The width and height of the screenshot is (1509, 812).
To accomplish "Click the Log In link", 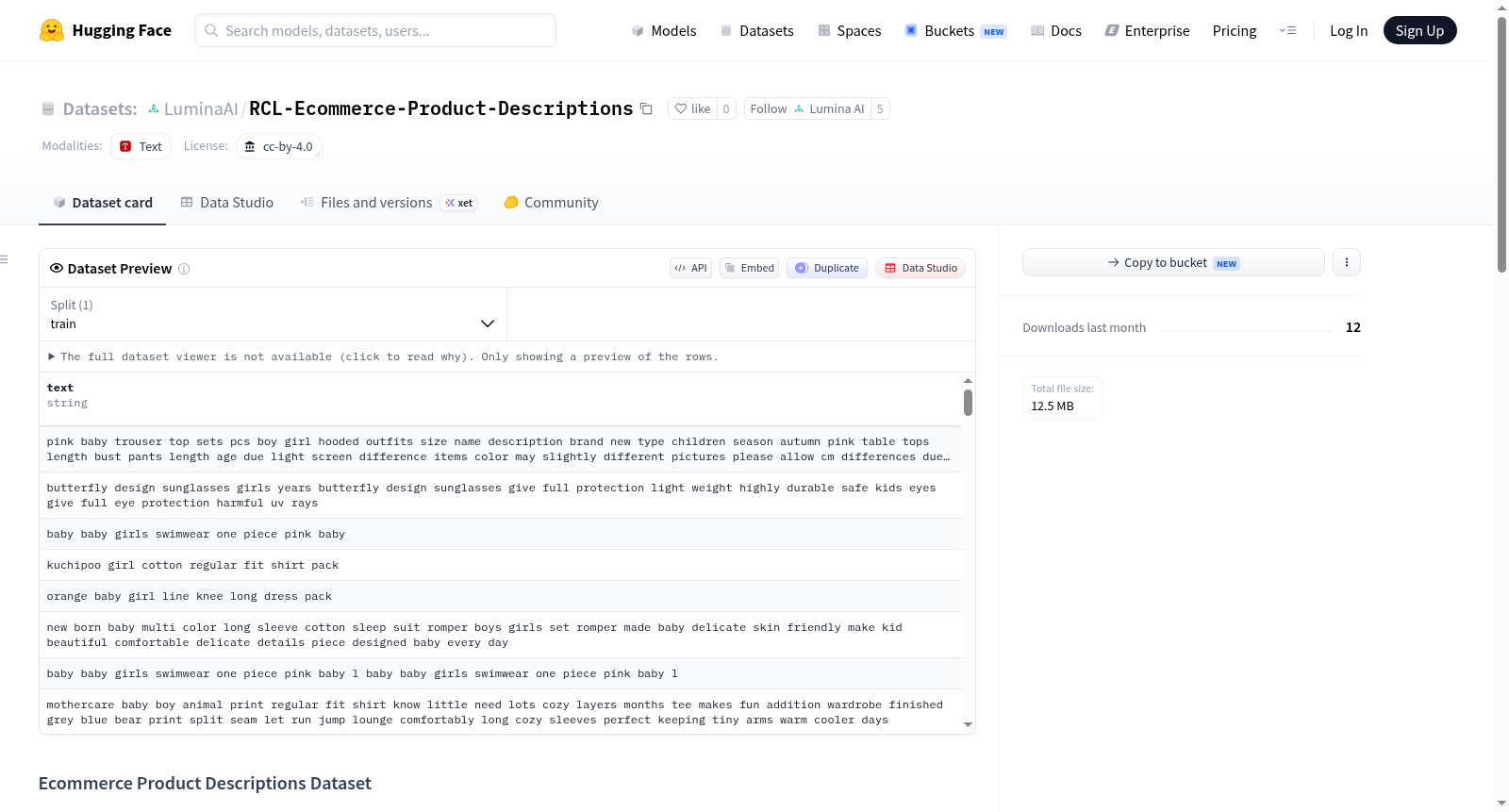I will [x=1348, y=30].
